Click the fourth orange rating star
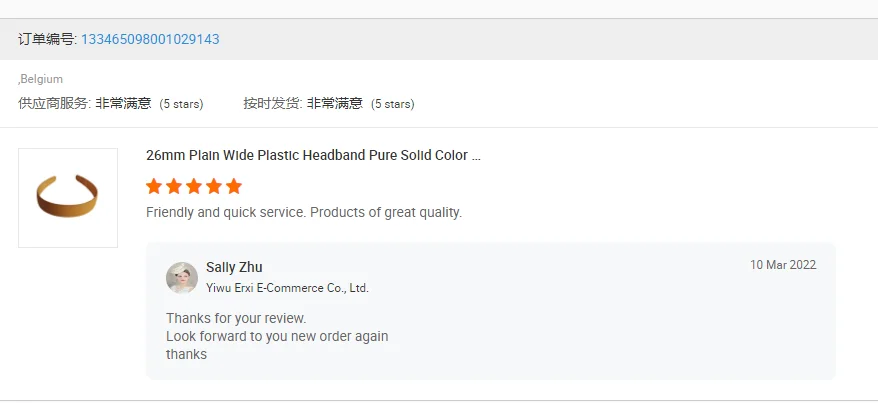Viewport: 878px width, 403px height. 214,186
